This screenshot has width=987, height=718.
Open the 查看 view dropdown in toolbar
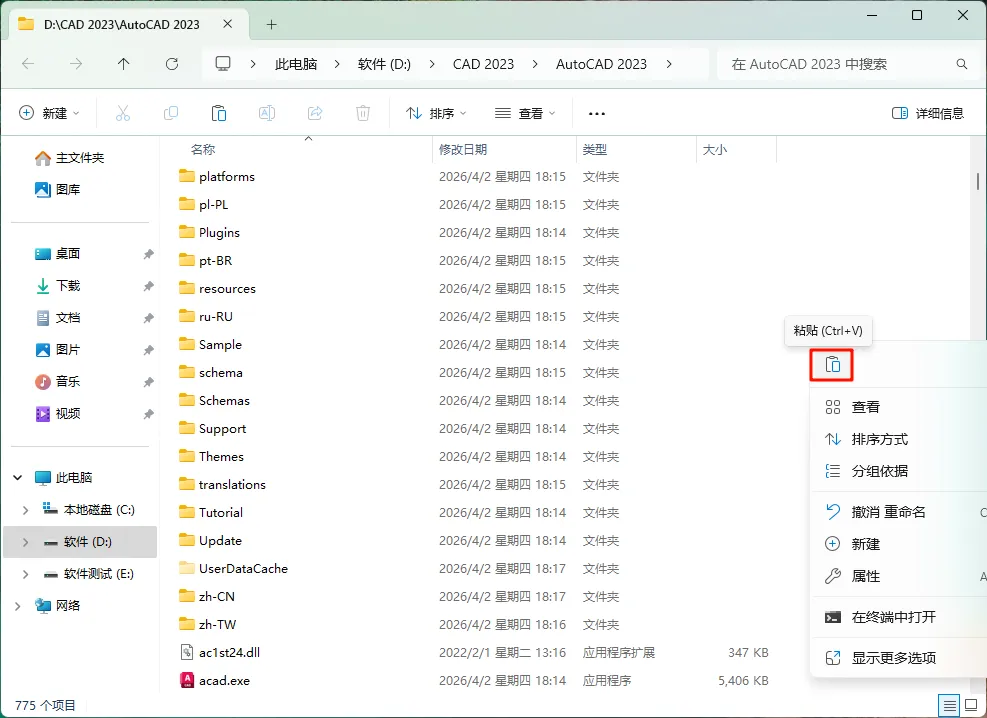tap(525, 113)
